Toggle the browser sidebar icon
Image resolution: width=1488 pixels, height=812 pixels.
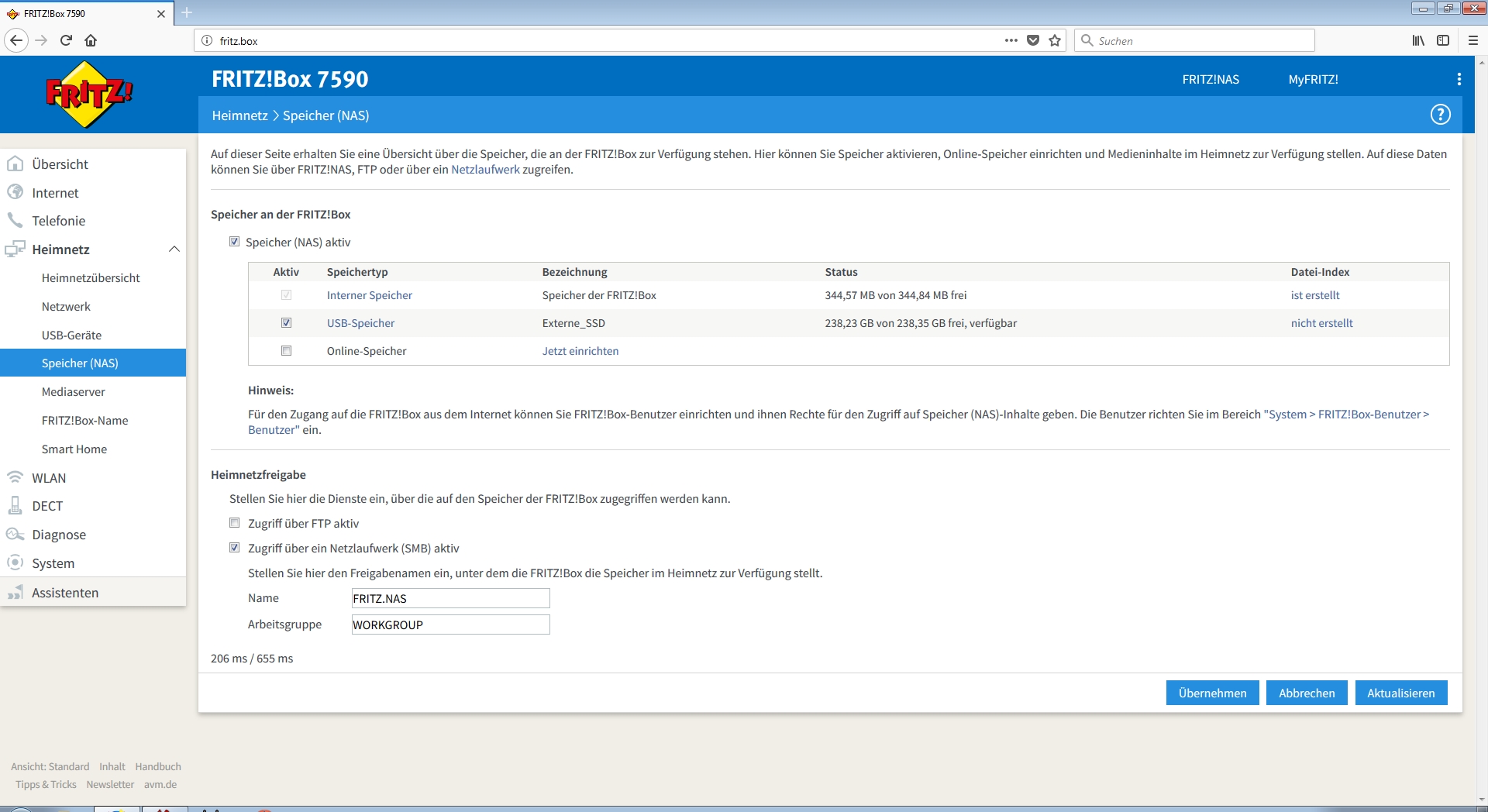point(1442,40)
